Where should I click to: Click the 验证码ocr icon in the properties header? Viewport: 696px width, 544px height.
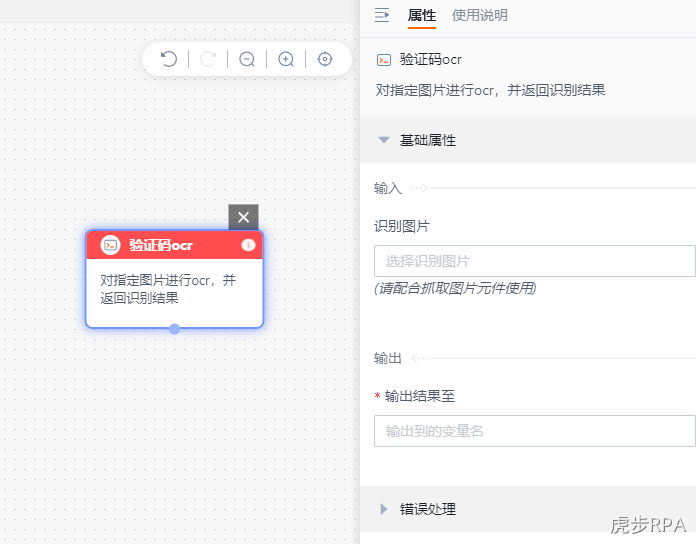pos(384,60)
